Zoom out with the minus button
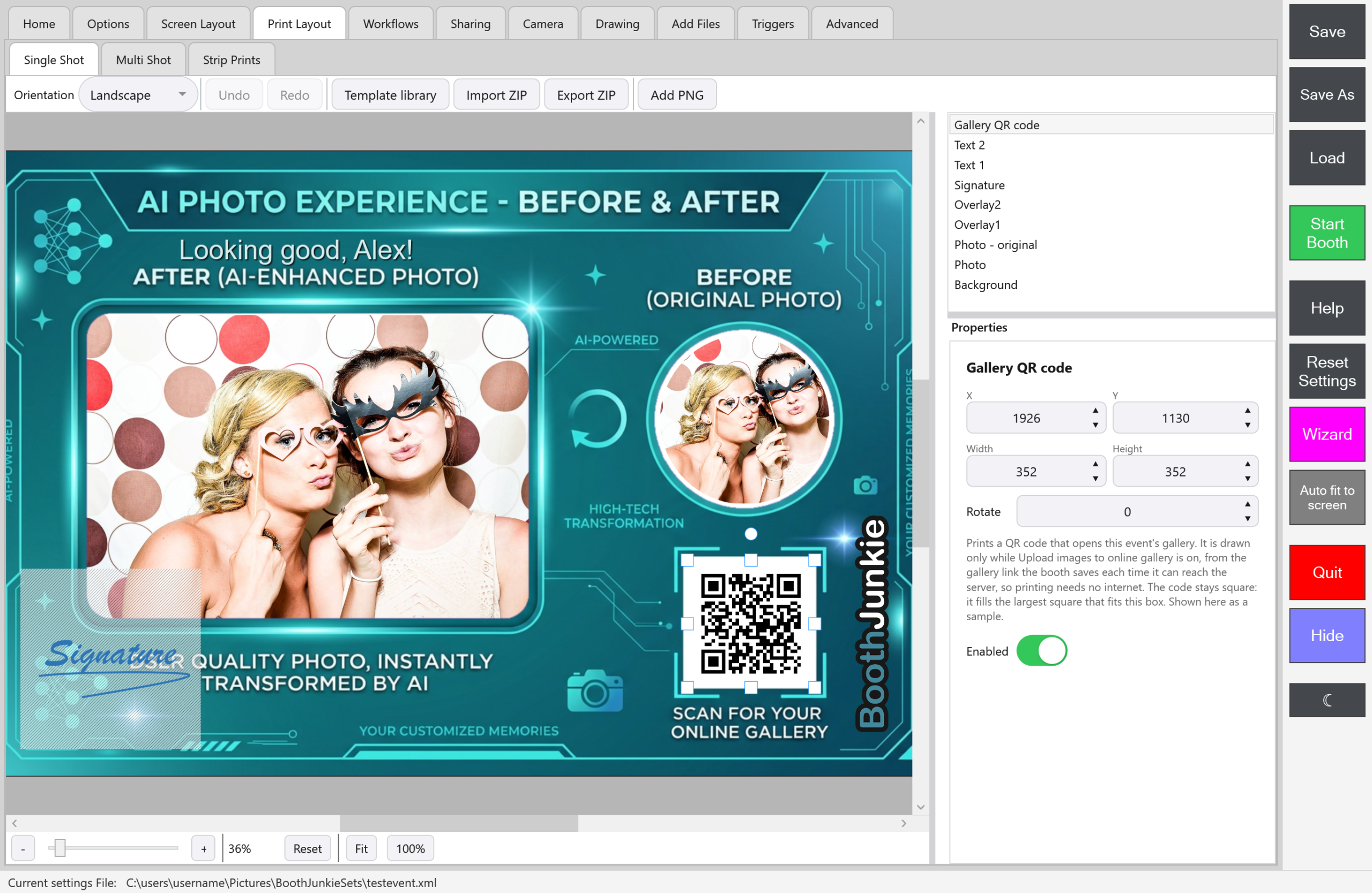Image resolution: width=1372 pixels, height=893 pixels. [x=23, y=849]
